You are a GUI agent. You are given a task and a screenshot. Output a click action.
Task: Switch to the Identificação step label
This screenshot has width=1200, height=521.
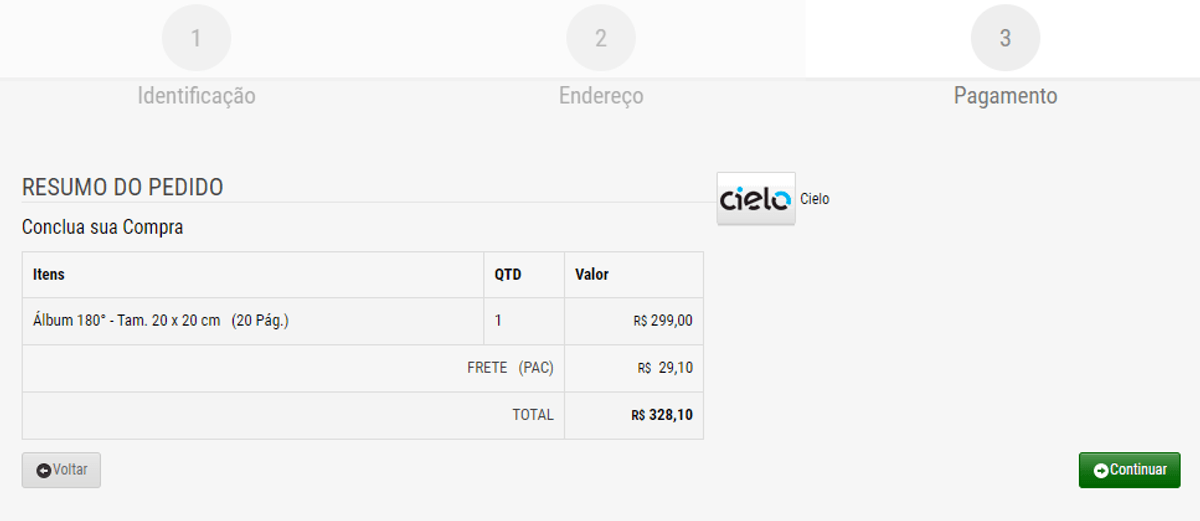(x=196, y=96)
